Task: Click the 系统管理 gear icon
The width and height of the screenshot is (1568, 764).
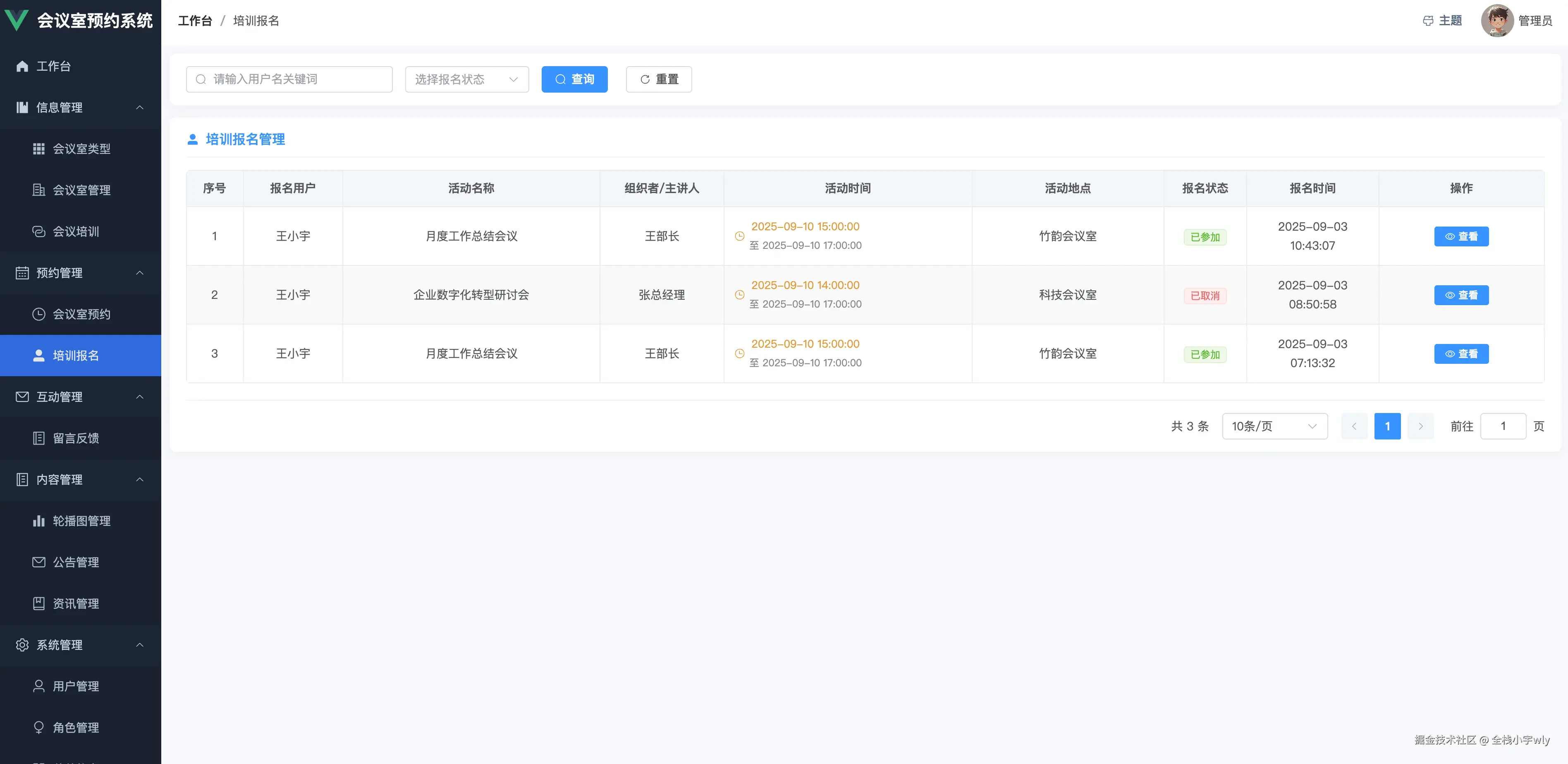Action: (x=22, y=645)
